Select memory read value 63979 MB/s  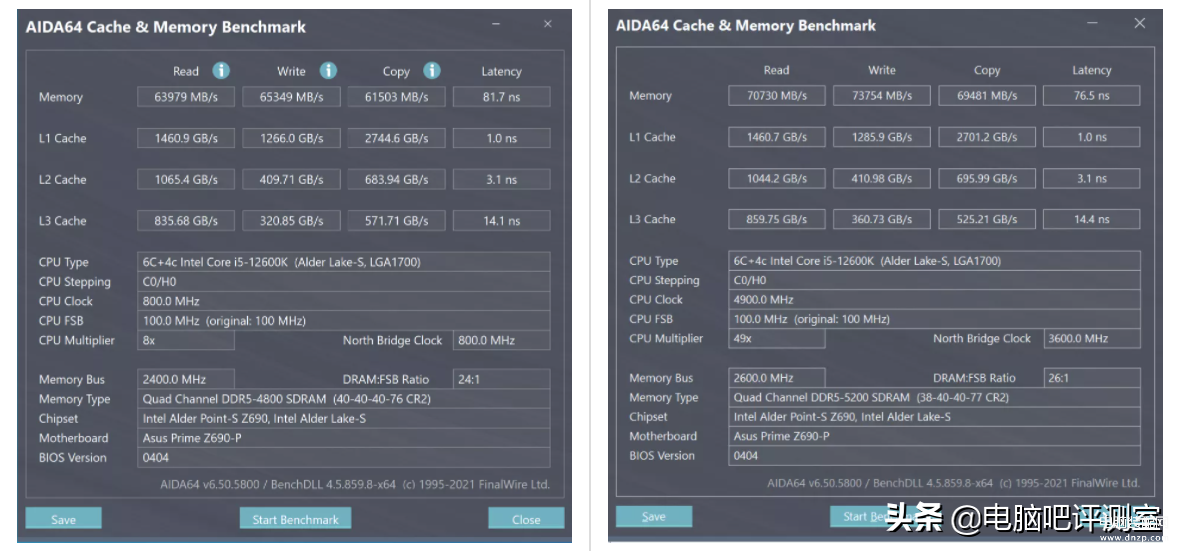186,97
